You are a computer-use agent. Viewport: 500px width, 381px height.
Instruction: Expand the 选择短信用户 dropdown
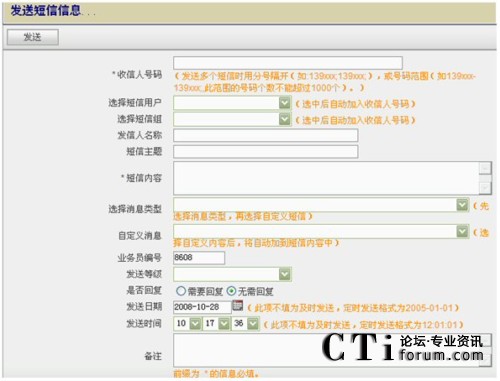click(285, 103)
